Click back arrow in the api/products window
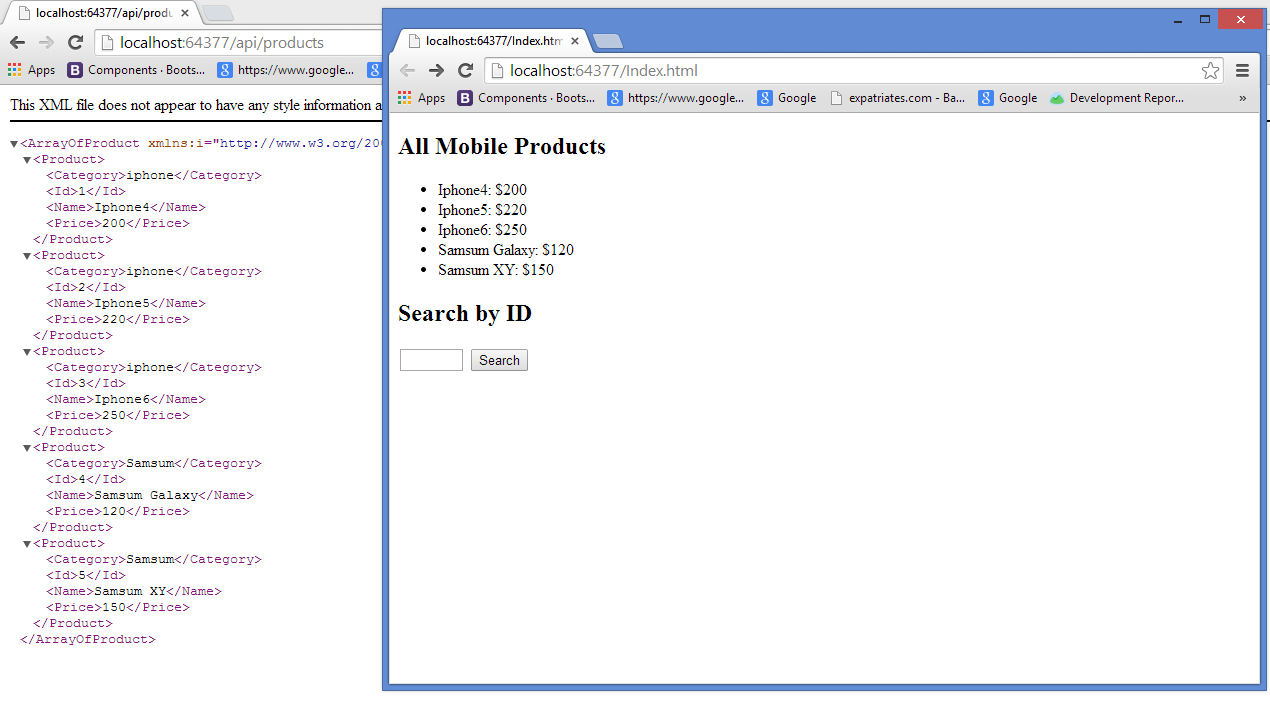This screenshot has width=1270, height=725. [17, 42]
